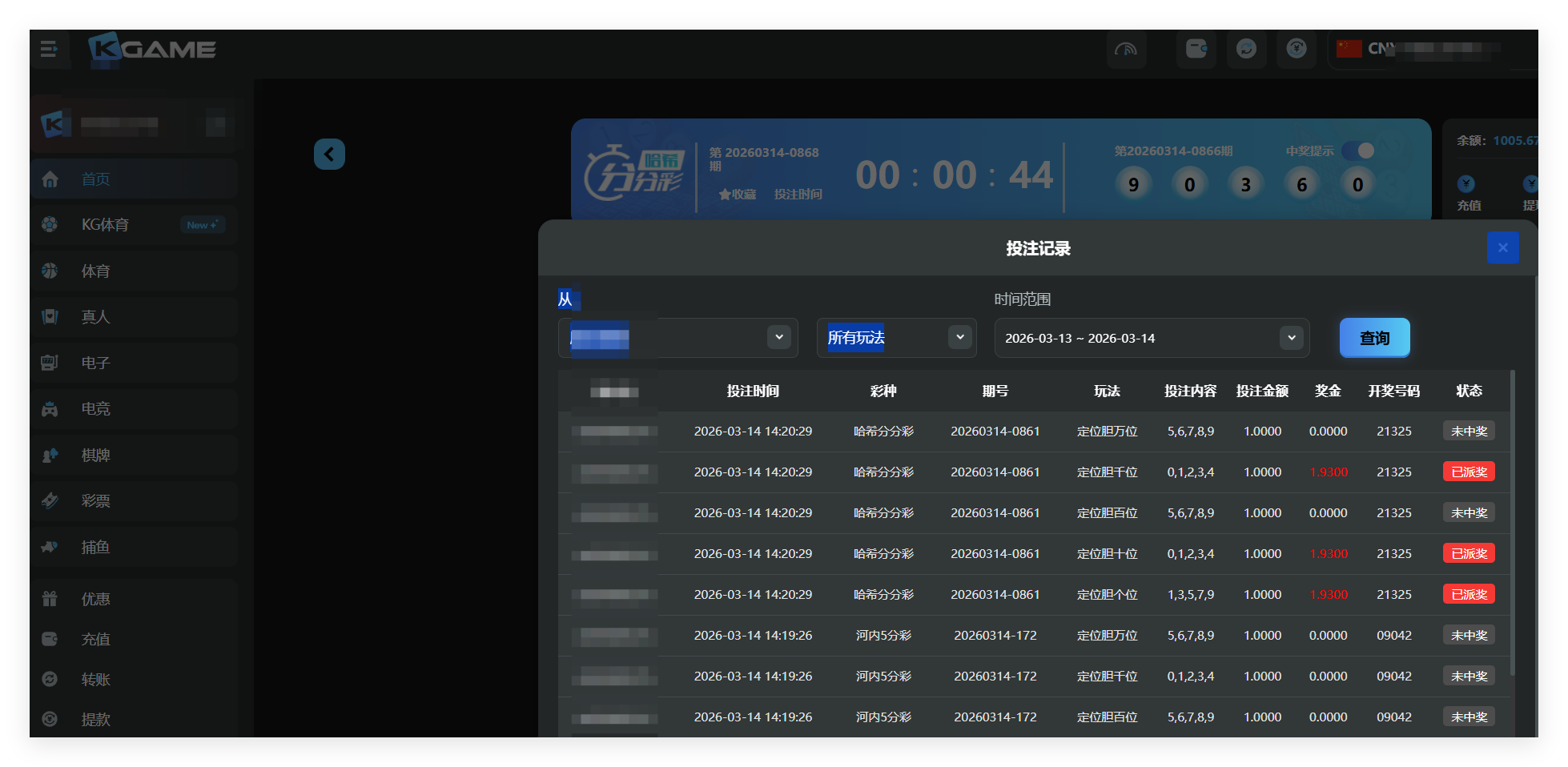Go to KG体育 in the sidebar
The width and height of the screenshot is (1568, 767).
pyautogui.click(x=104, y=225)
